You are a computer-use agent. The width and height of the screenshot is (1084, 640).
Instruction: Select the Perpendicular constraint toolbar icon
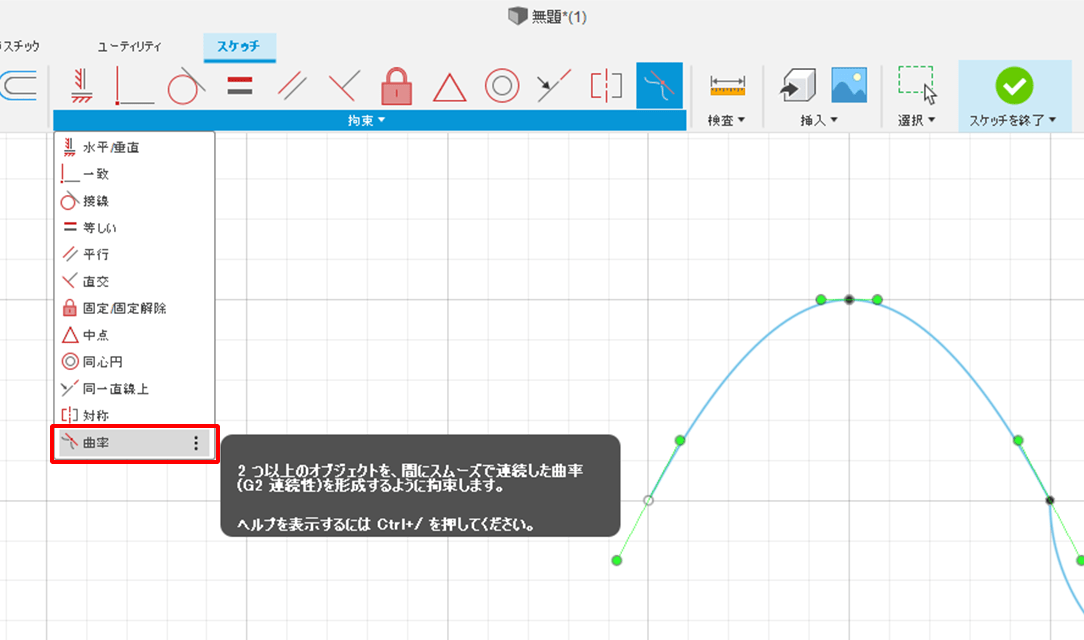click(x=344, y=86)
